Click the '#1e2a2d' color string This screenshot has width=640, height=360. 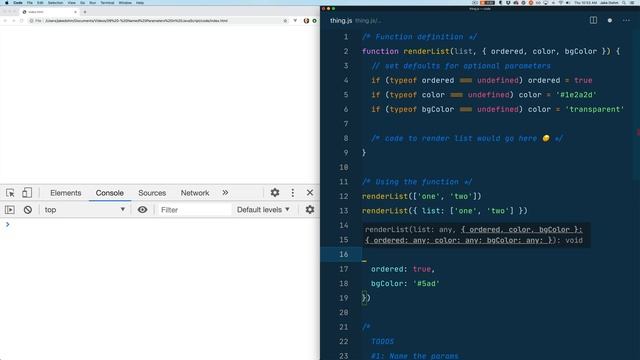click(576, 95)
